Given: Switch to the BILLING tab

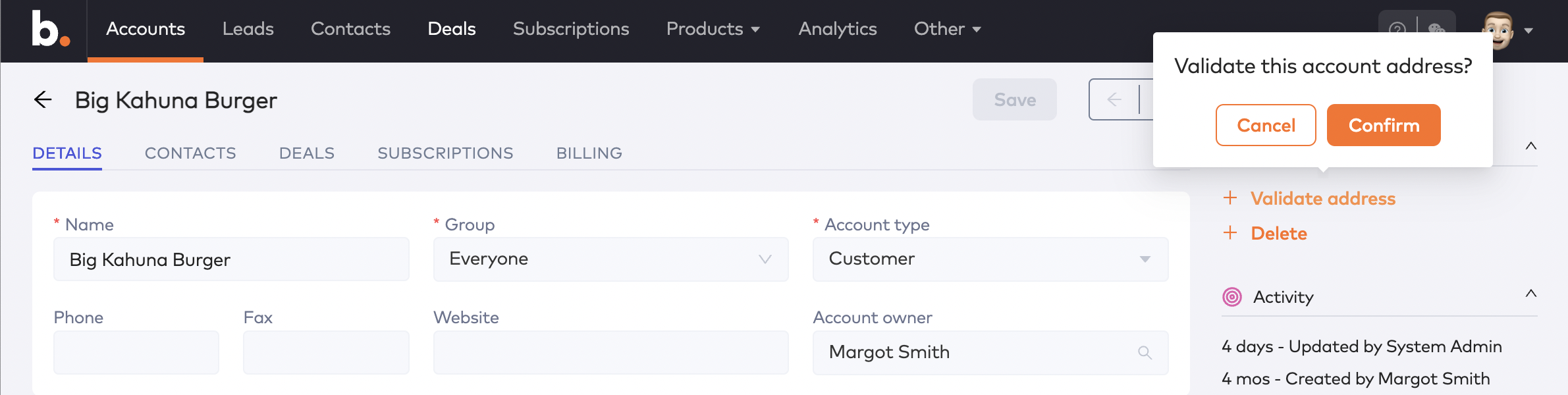Looking at the screenshot, I should point(589,153).
